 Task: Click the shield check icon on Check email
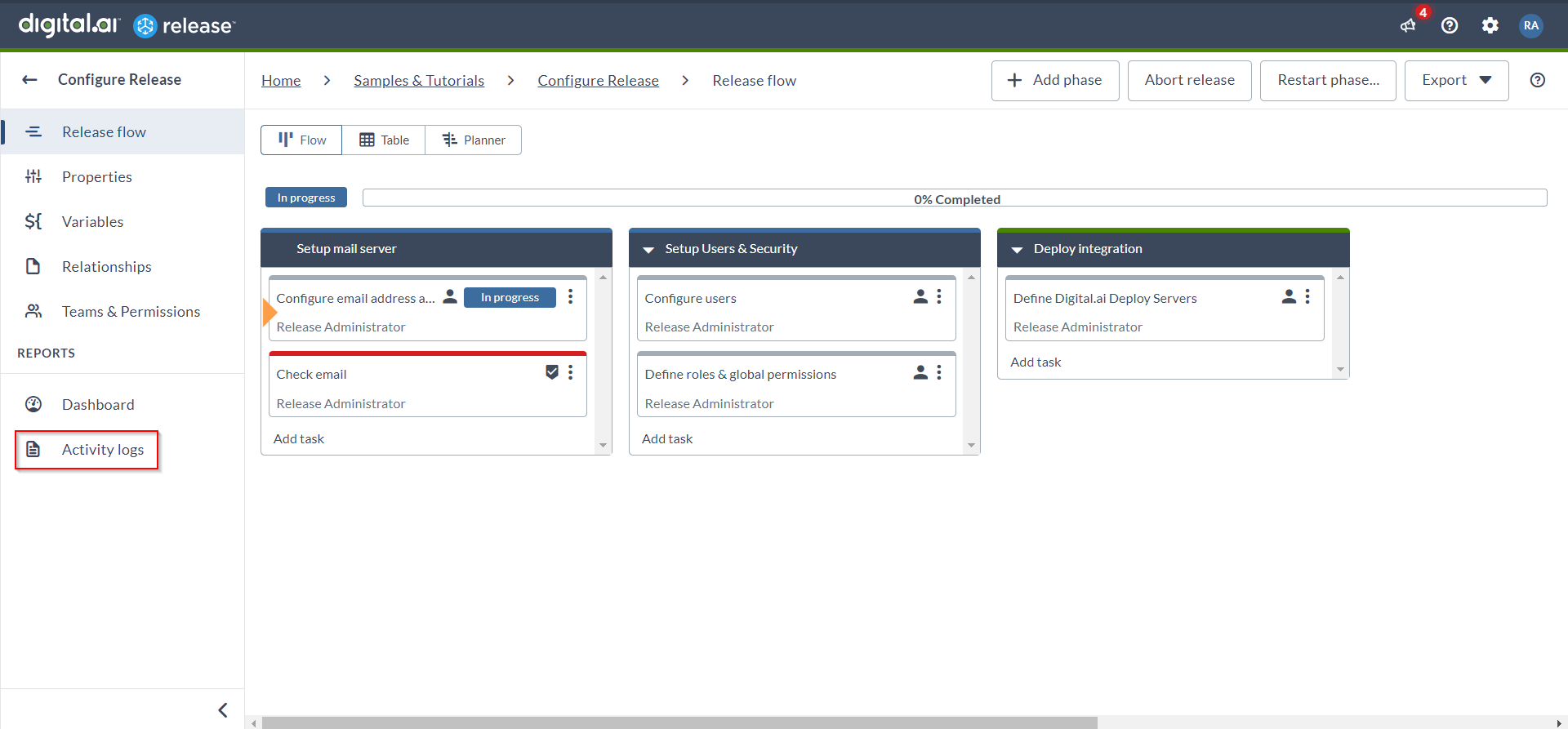pos(552,373)
